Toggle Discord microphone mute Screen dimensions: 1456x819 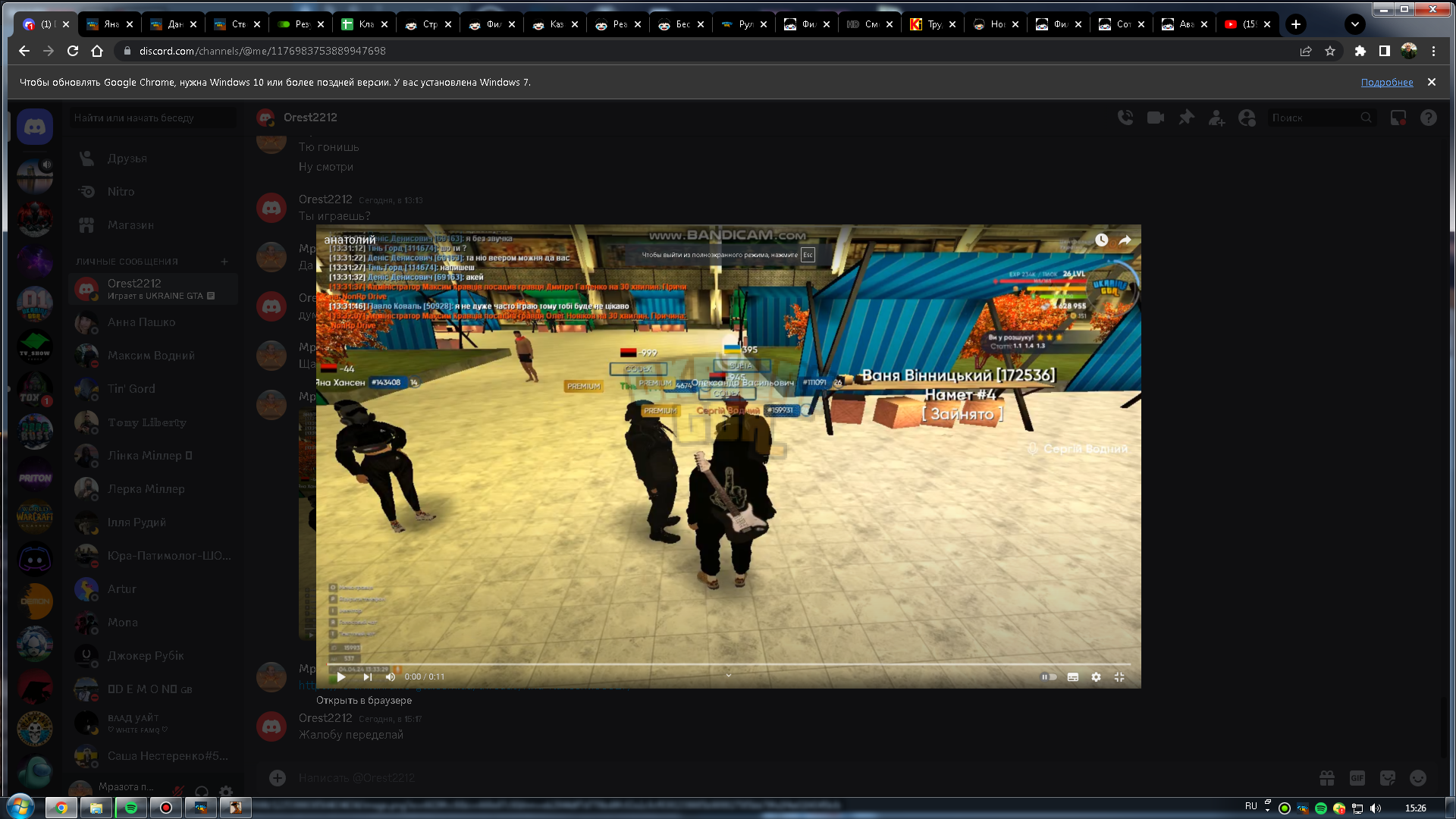pyautogui.click(x=178, y=790)
